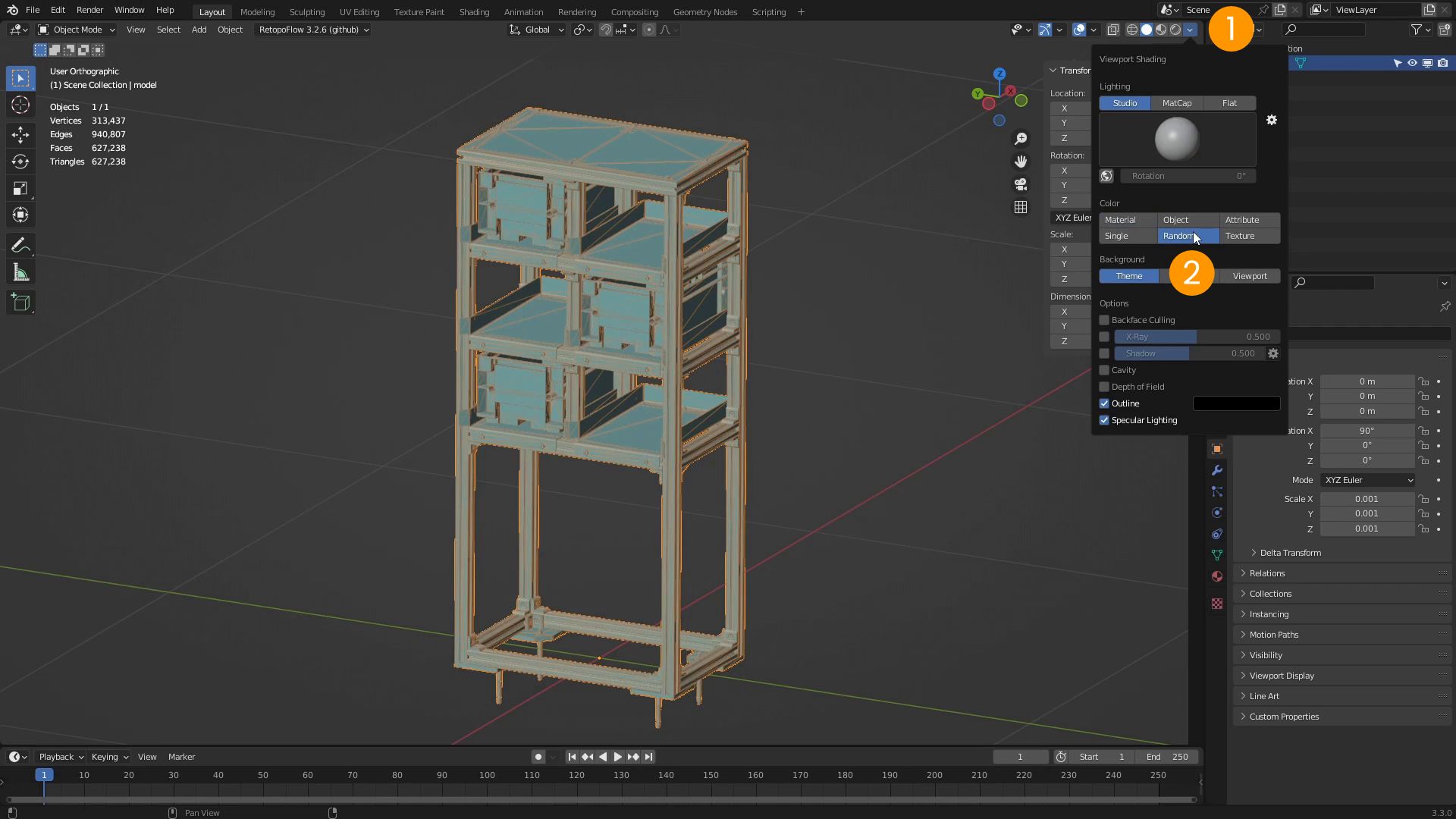This screenshot has height=819, width=1456.
Task: Uncheck Specular Lighting
Action: coord(1104,420)
